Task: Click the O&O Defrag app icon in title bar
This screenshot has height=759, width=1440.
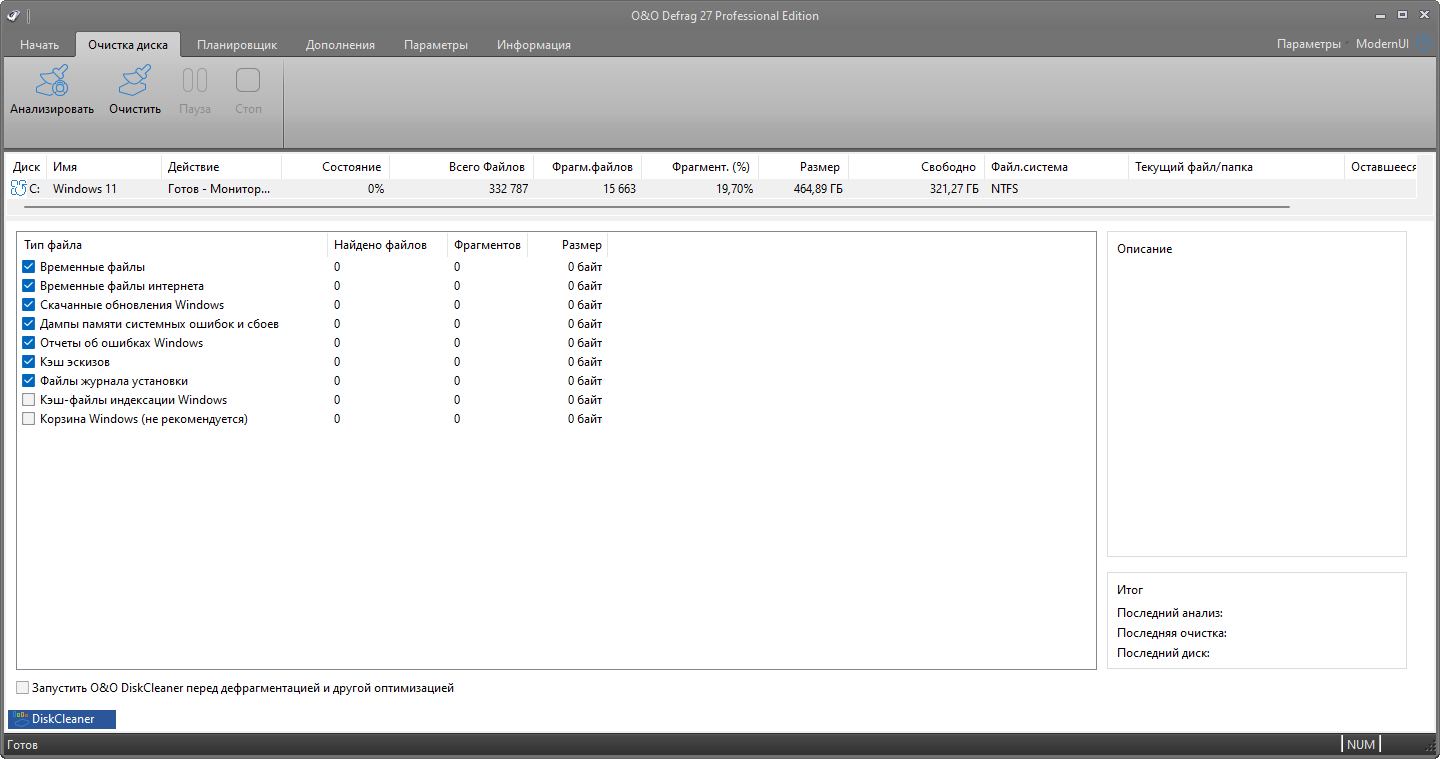Action: coord(13,15)
